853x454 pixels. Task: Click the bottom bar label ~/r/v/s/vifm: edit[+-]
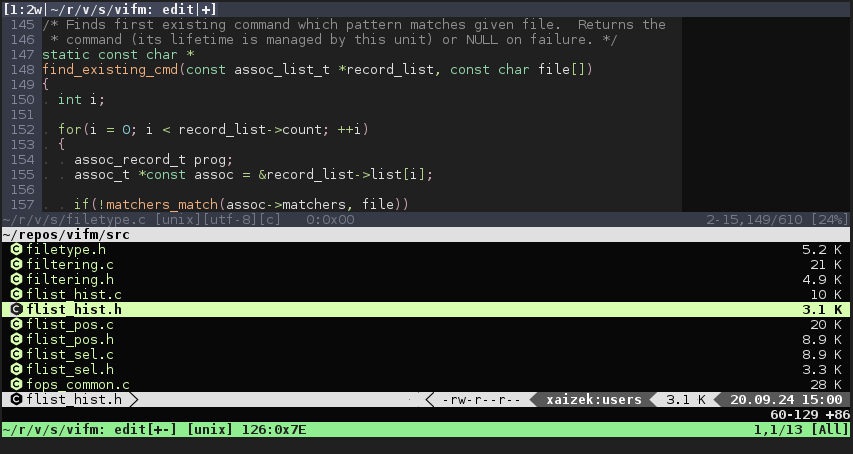coord(90,430)
